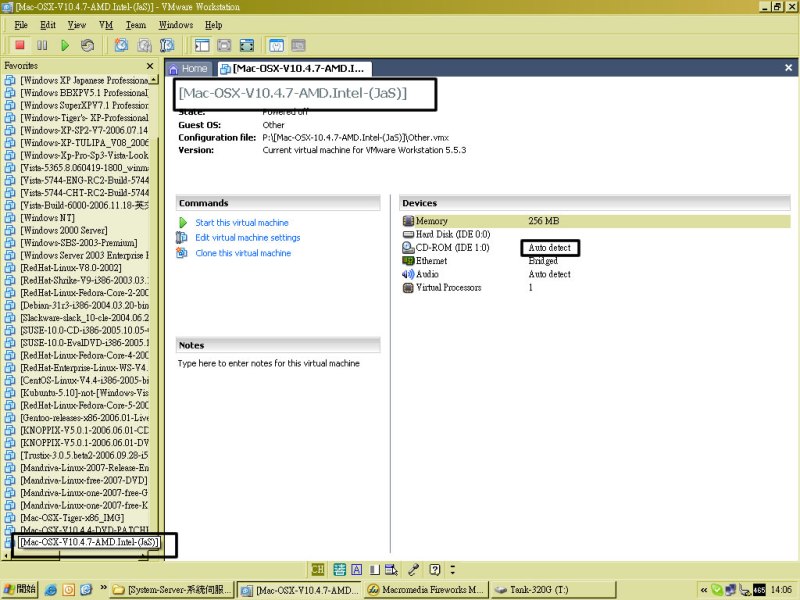Select the Hard Disk (IDE 0:0) device

(x=446, y=234)
